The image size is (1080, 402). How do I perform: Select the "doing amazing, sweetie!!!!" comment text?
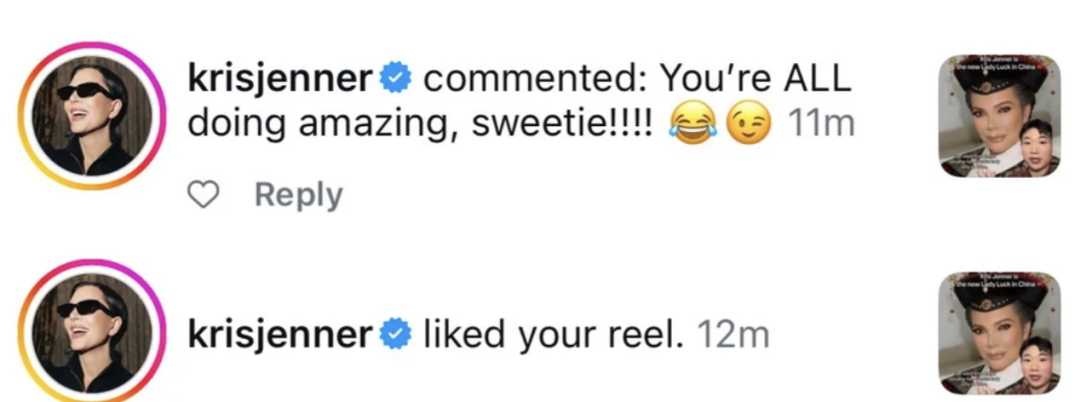[420, 124]
